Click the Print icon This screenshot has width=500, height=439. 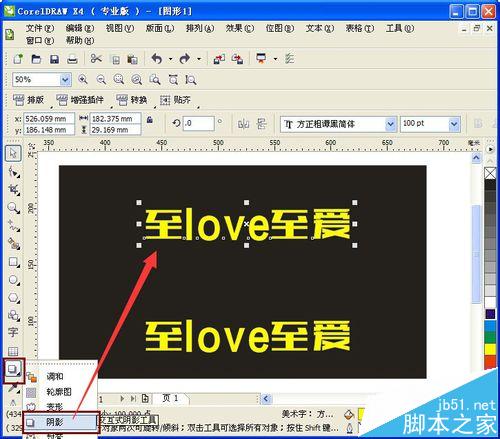(72, 59)
